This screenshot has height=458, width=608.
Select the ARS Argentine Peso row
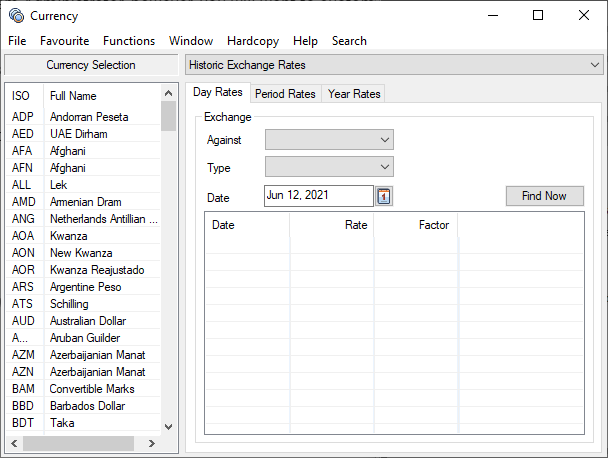(83, 287)
